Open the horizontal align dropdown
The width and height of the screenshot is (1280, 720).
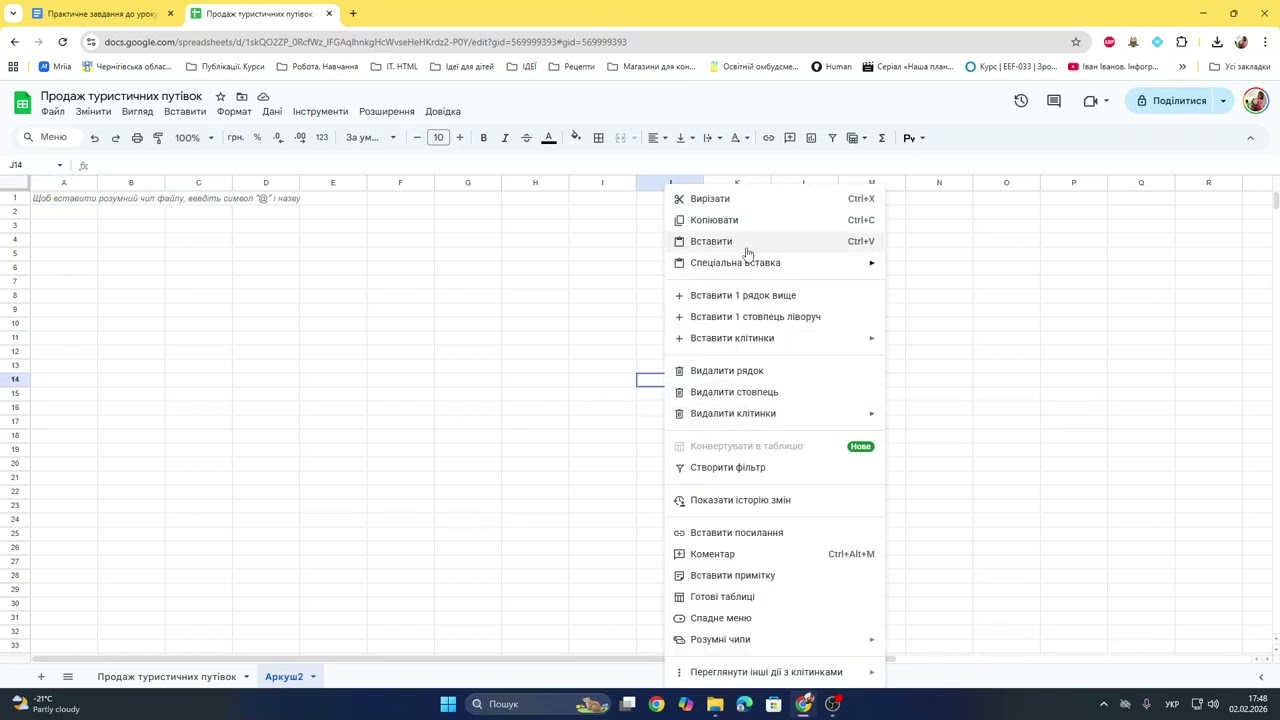pyautogui.click(x=656, y=138)
